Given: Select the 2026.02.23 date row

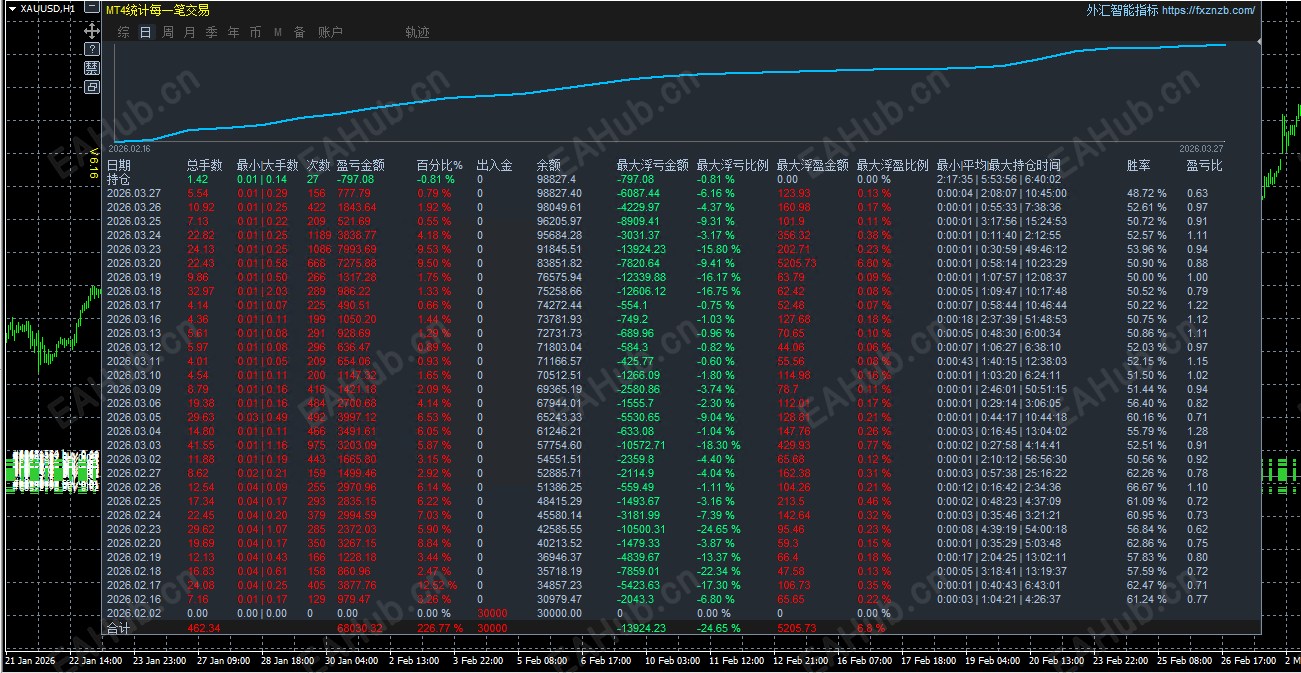Looking at the screenshot, I should pyautogui.click(x=134, y=529).
